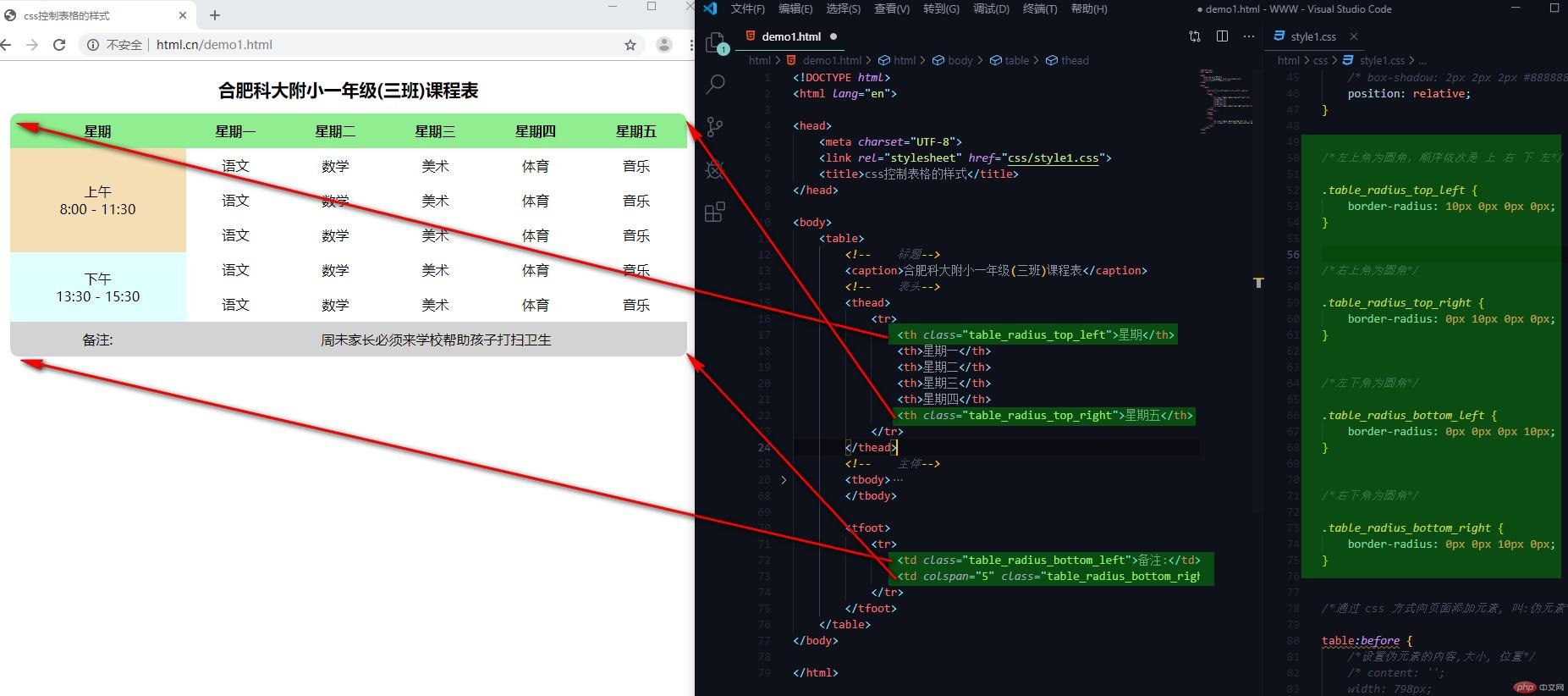
Task: Open the Source Control view
Action: pos(715,127)
